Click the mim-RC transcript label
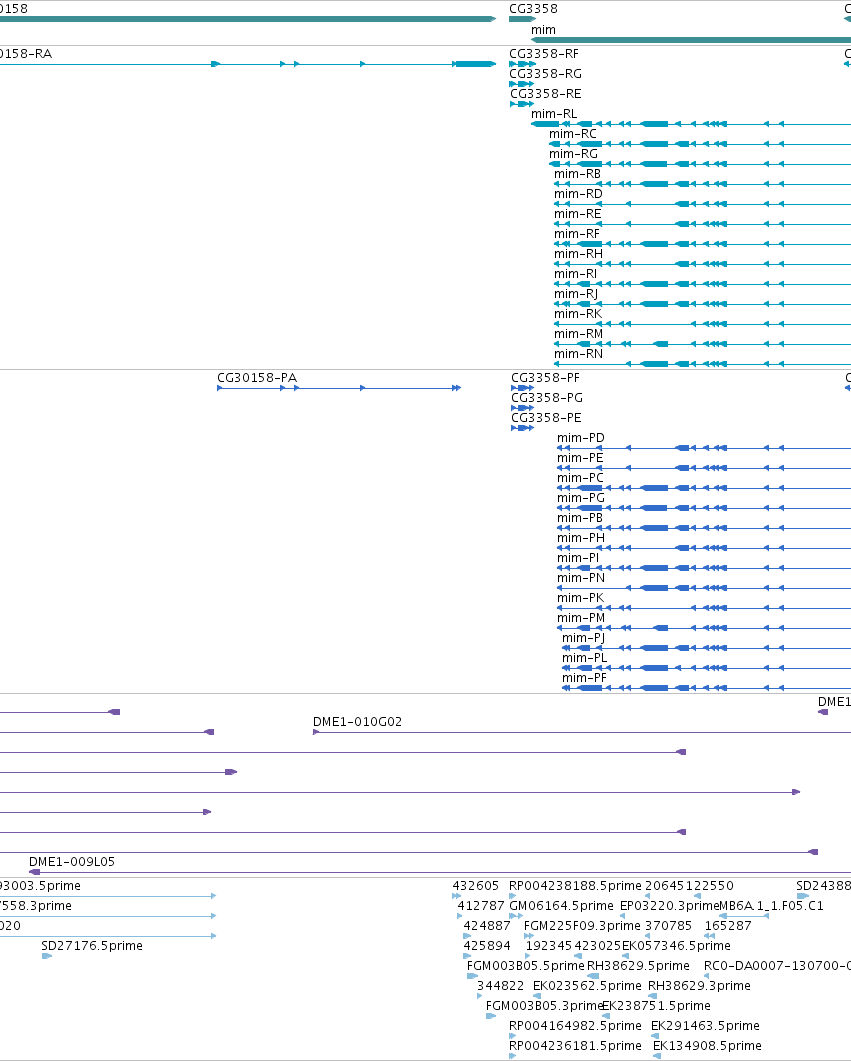 (x=573, y=134)
